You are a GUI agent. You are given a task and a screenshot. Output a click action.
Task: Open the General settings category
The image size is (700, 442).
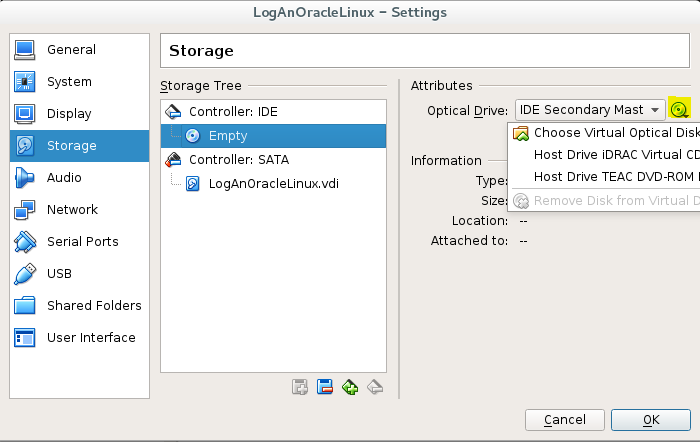[x=79, y=50]
